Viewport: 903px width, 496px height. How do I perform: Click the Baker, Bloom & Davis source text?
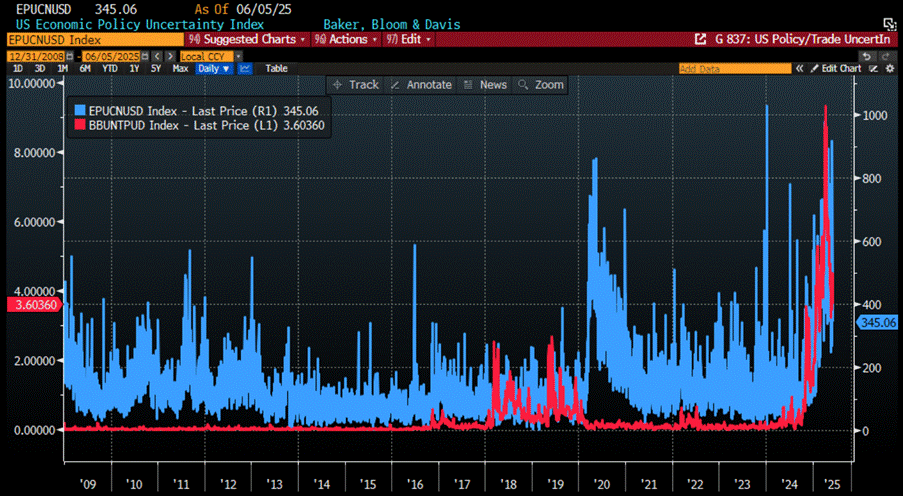[x=392, y=24]
